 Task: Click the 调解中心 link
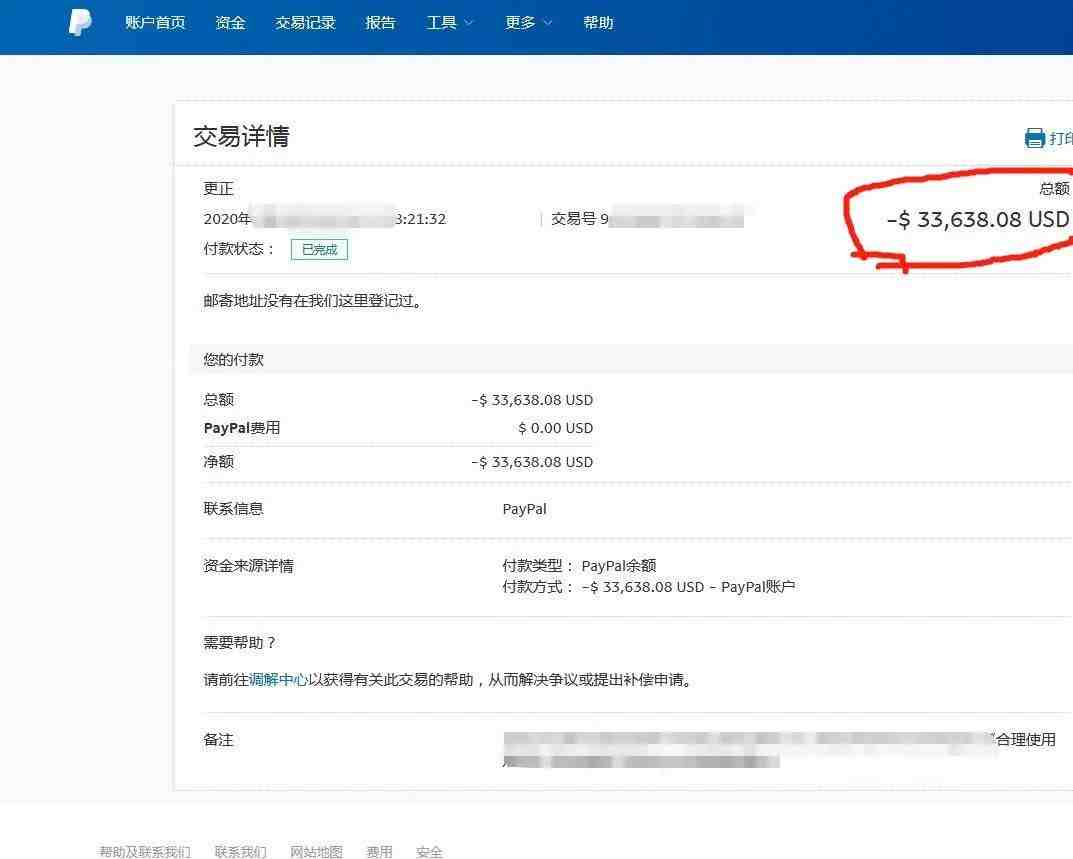278,680
